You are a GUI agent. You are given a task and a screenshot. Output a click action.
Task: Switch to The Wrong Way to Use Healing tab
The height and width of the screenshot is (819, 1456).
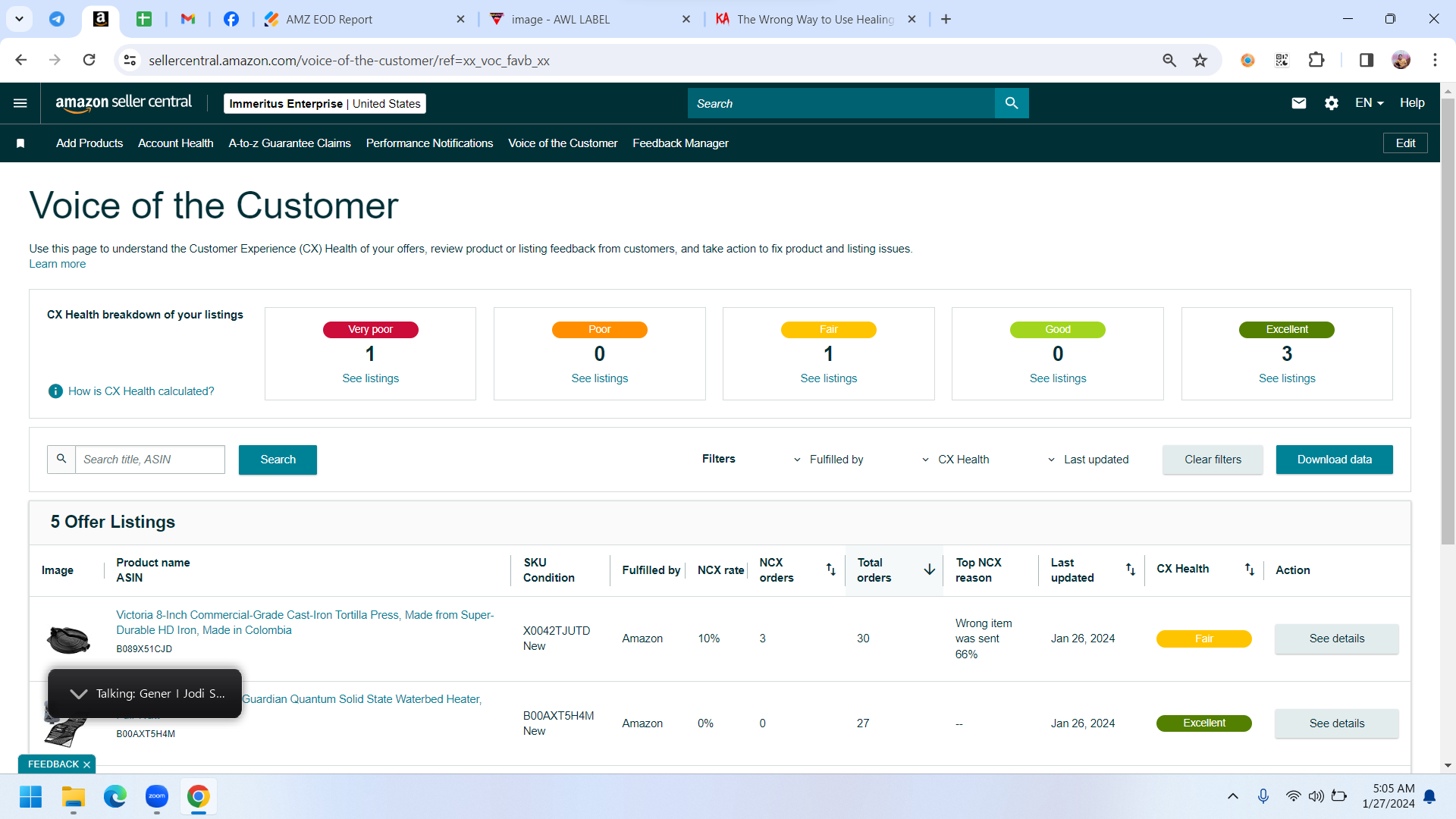(x=815, y=19)
